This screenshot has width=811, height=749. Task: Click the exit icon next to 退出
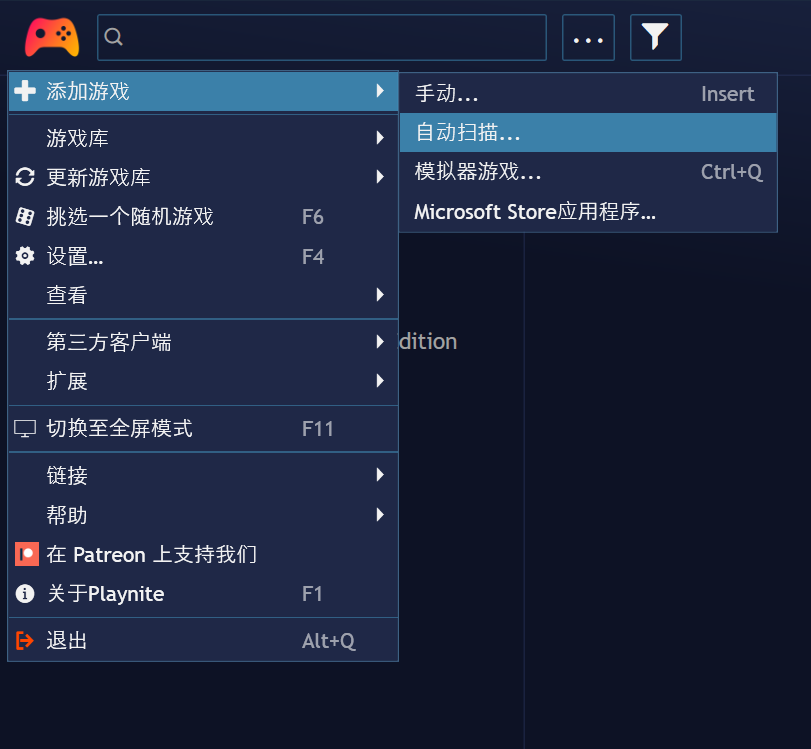coord(24,640)
